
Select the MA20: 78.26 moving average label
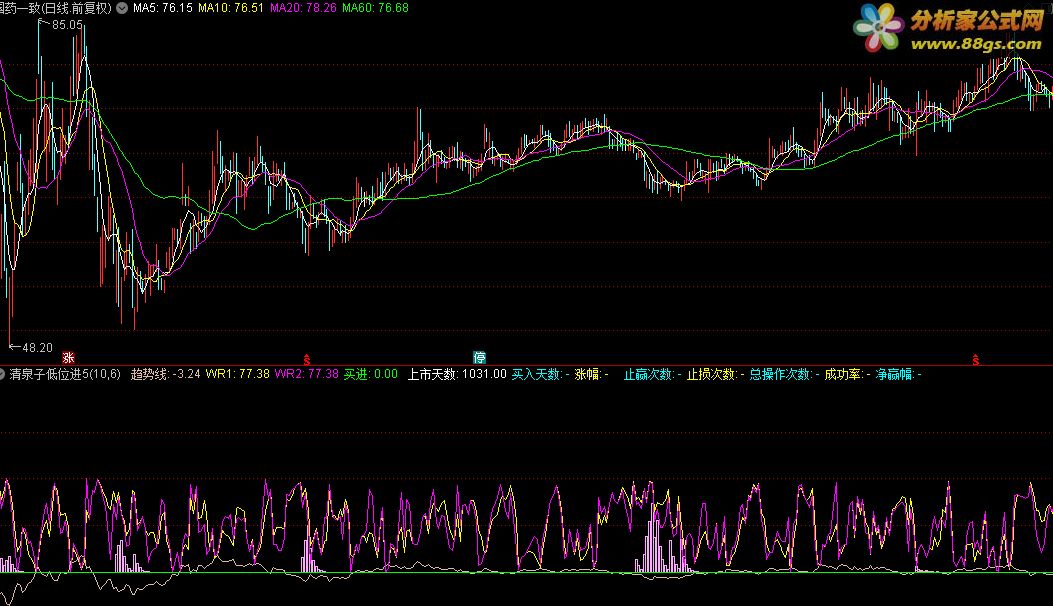pos(303,8)
